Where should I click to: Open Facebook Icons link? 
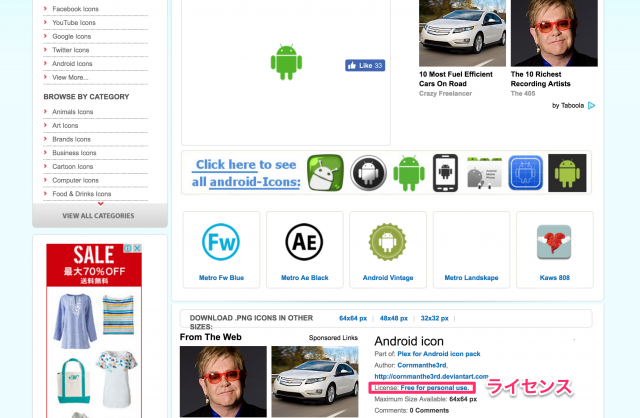point(75,9)
